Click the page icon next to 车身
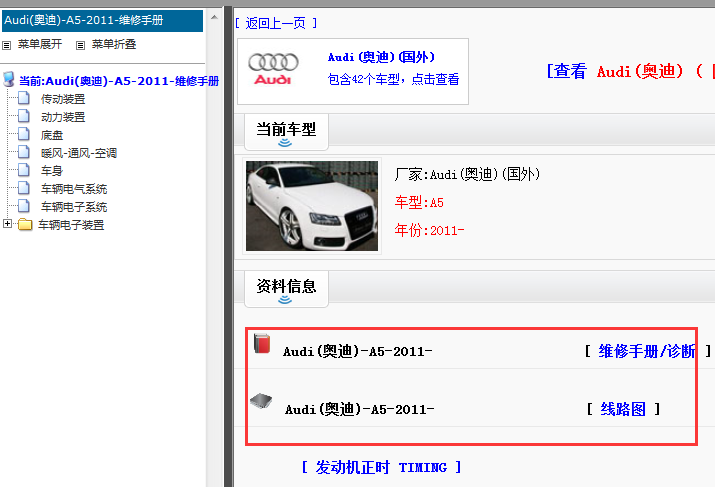 (24, 170)
